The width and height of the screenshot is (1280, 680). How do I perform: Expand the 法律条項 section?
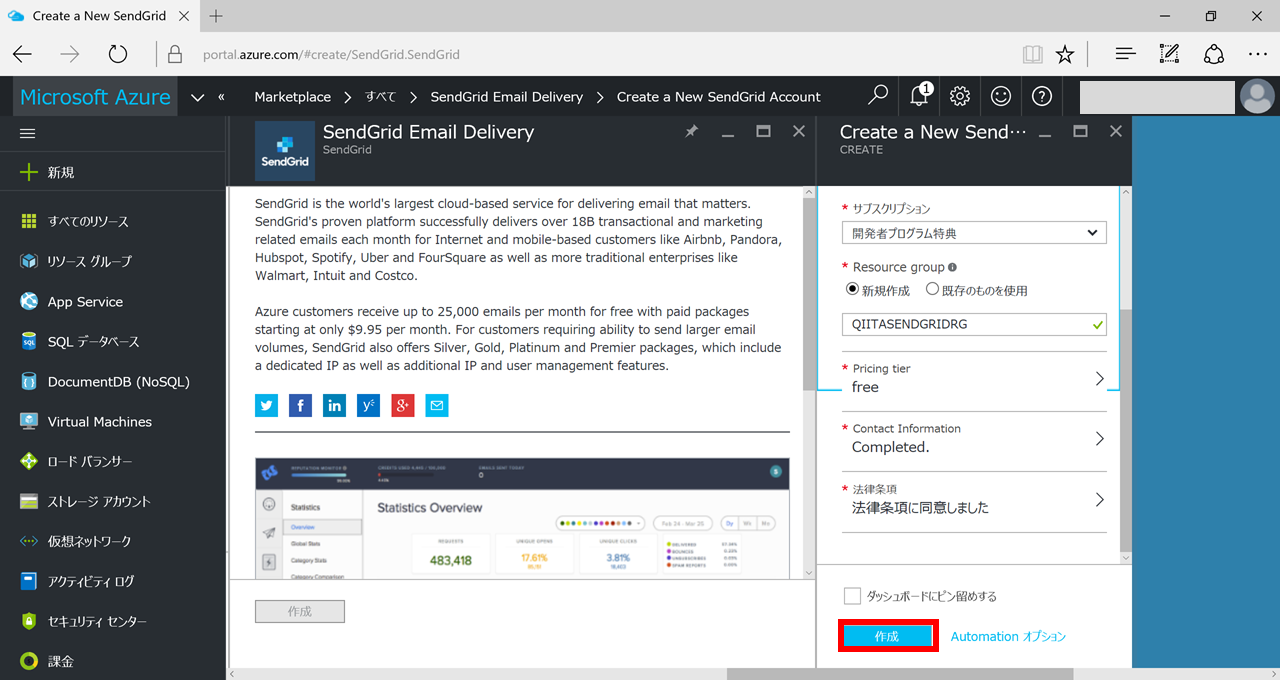click(974, 499)
